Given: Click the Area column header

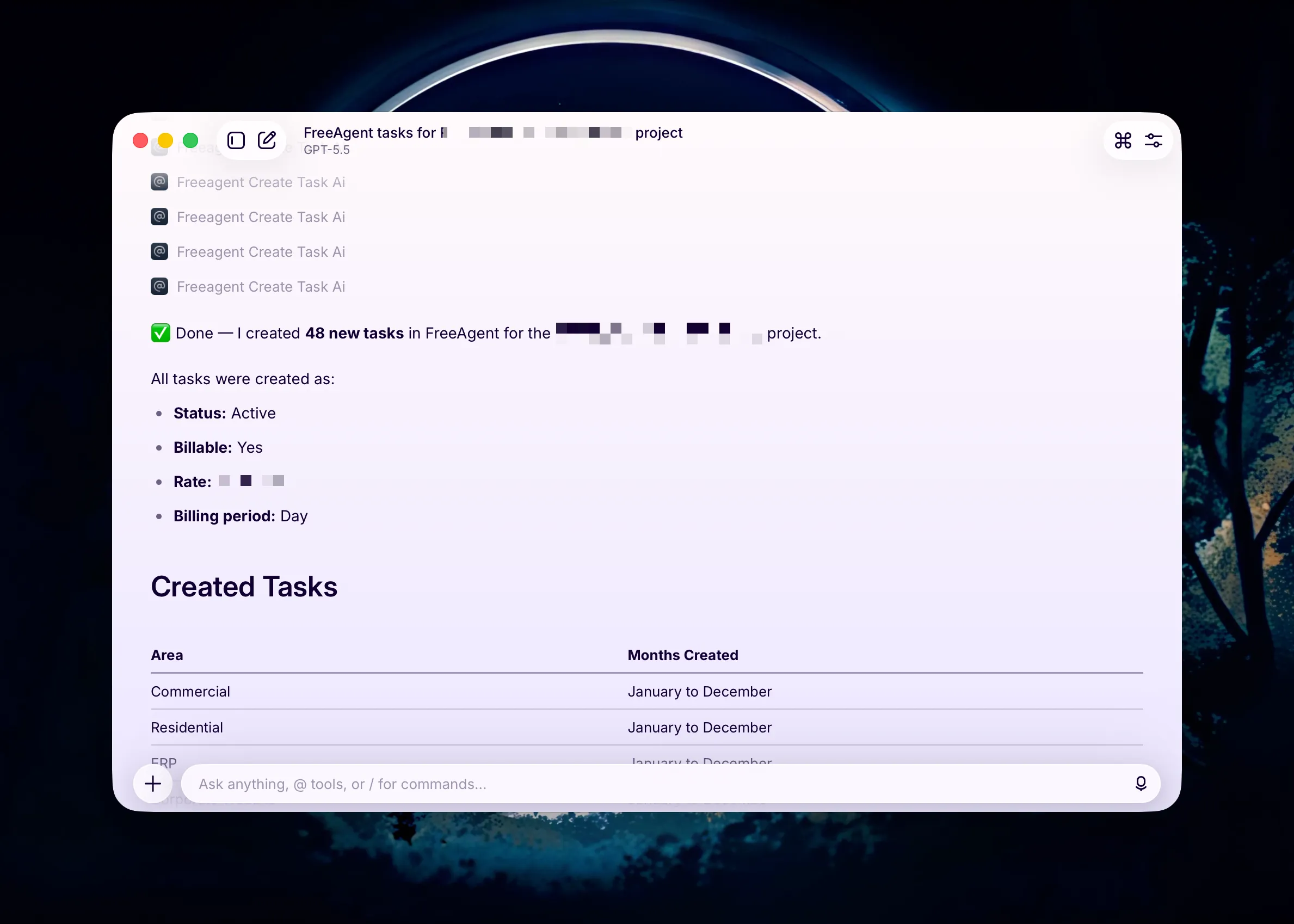Looking at the screenshot, I should [x=167, y=655].
